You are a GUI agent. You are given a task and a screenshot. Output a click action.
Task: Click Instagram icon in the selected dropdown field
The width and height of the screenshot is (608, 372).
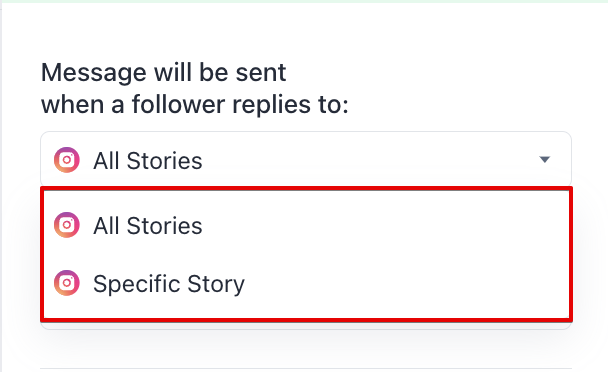pos(67,160)
